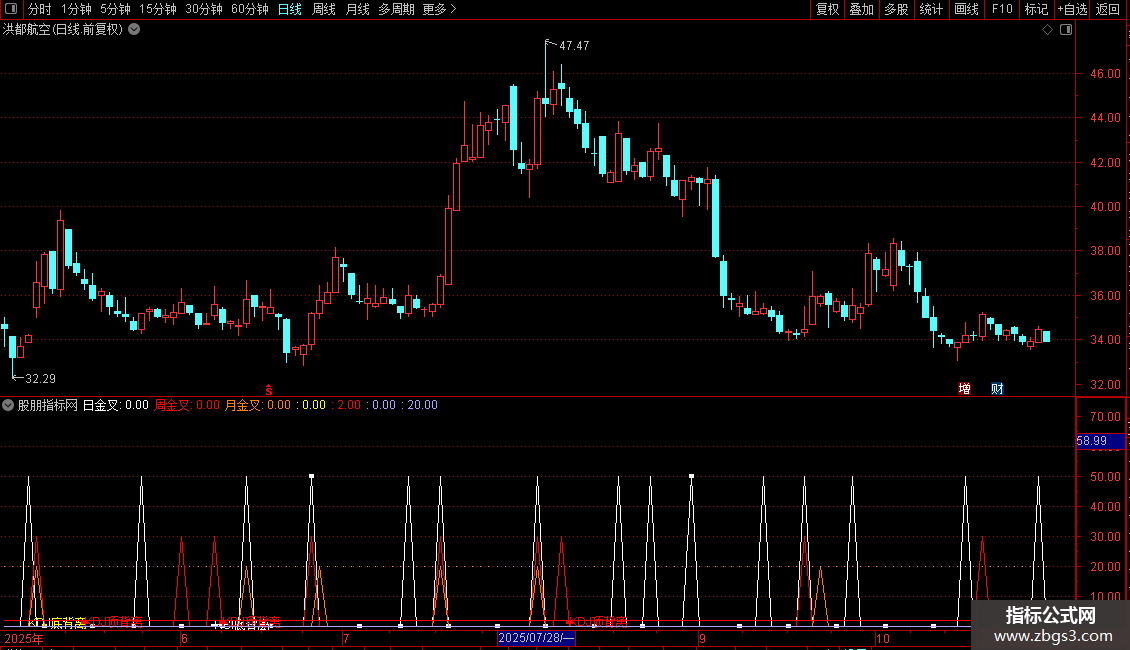Click the 58.99 indicator axis value
Viewport: 1130px width, 650px height.
[1100, 440]
